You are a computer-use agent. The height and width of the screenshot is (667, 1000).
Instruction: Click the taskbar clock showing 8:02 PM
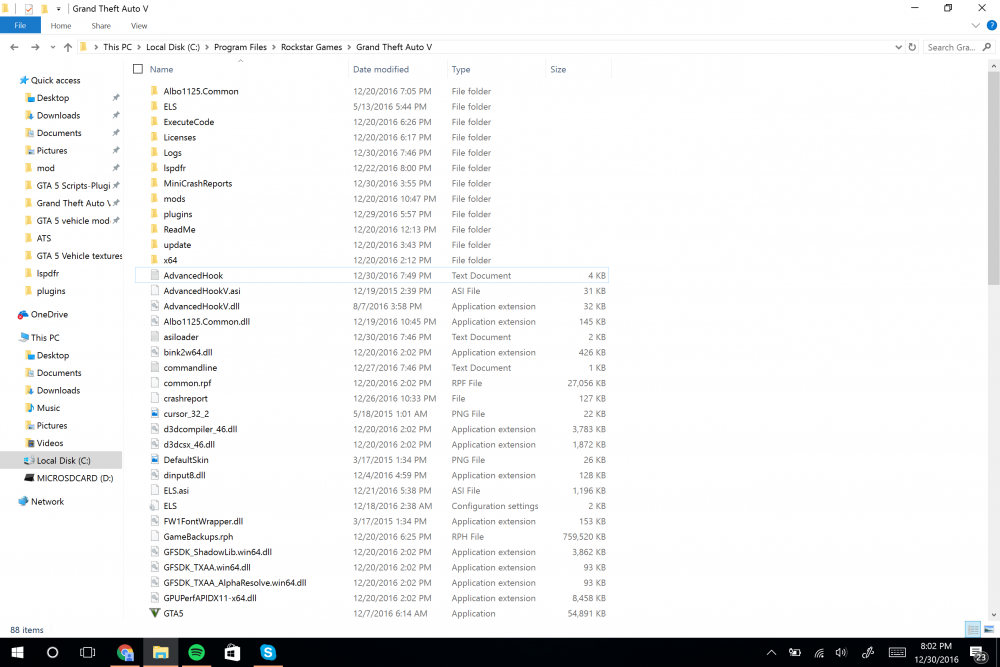[936, 652]
